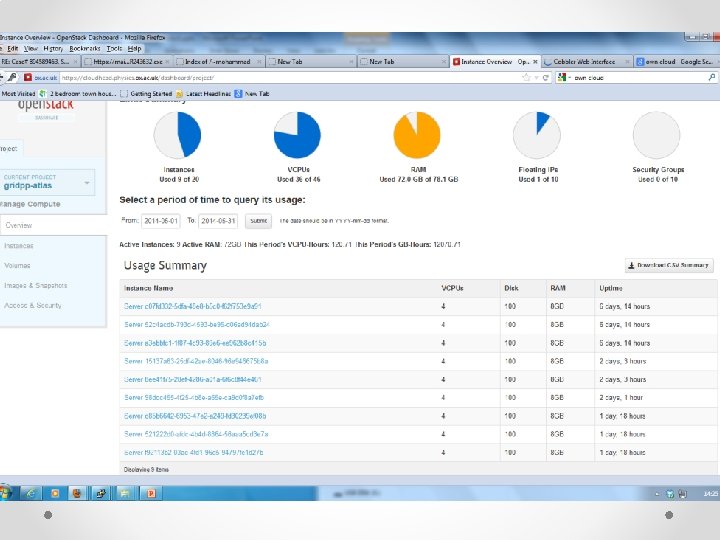720x540 pixels.
Task: Open the search engine selector dropdown
Action: [564, 78]
